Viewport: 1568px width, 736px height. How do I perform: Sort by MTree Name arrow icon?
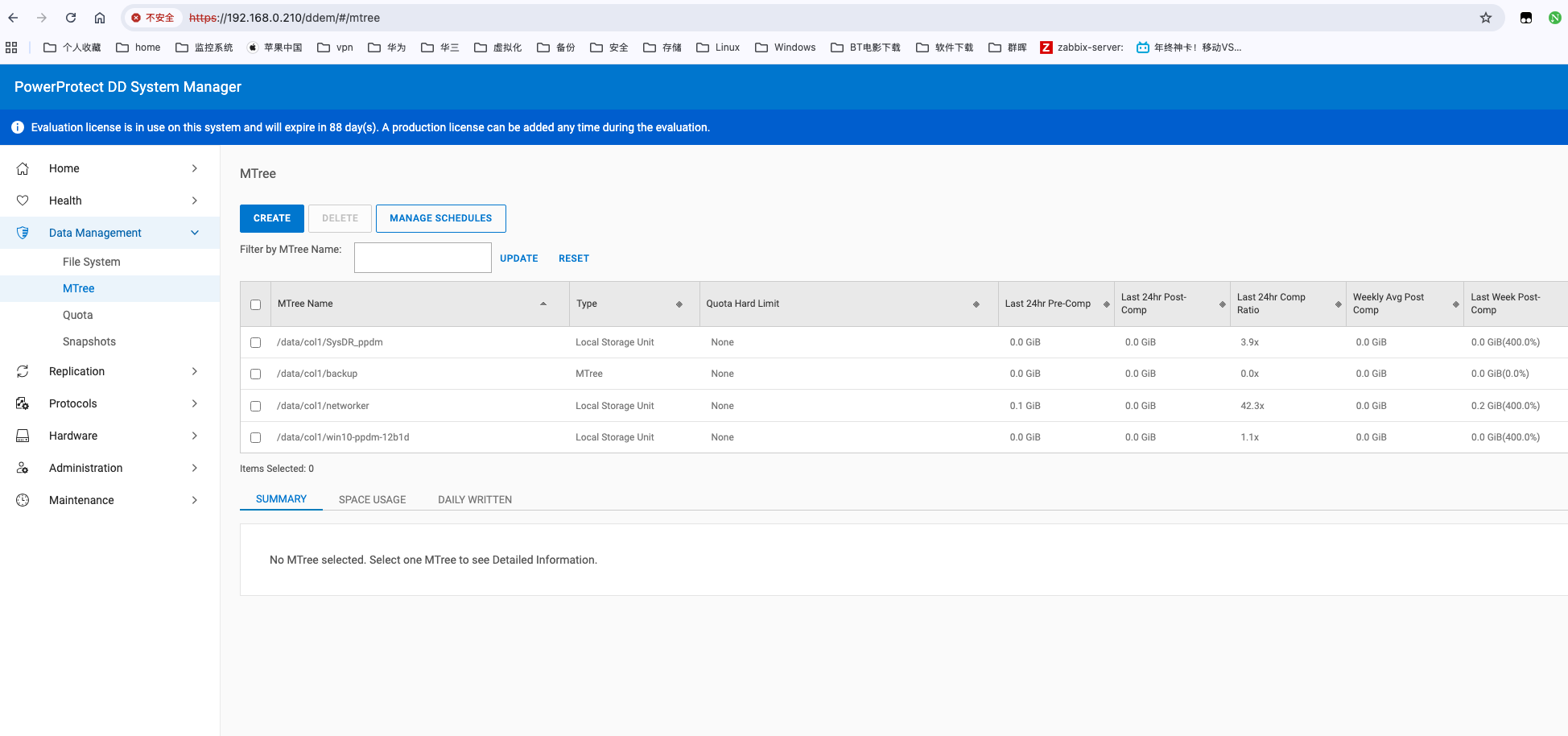(543, 304)
